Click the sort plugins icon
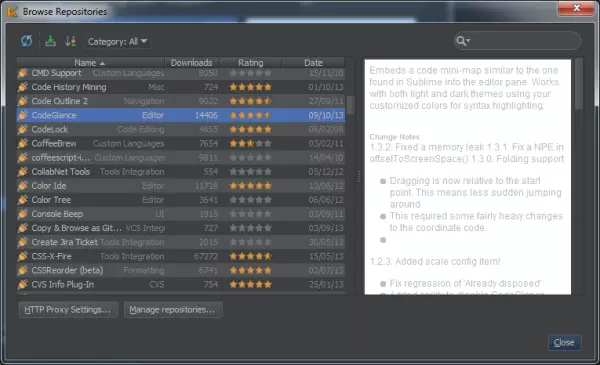Image resolution: width=600 pixels, height=365 pixels. [70, 41]
